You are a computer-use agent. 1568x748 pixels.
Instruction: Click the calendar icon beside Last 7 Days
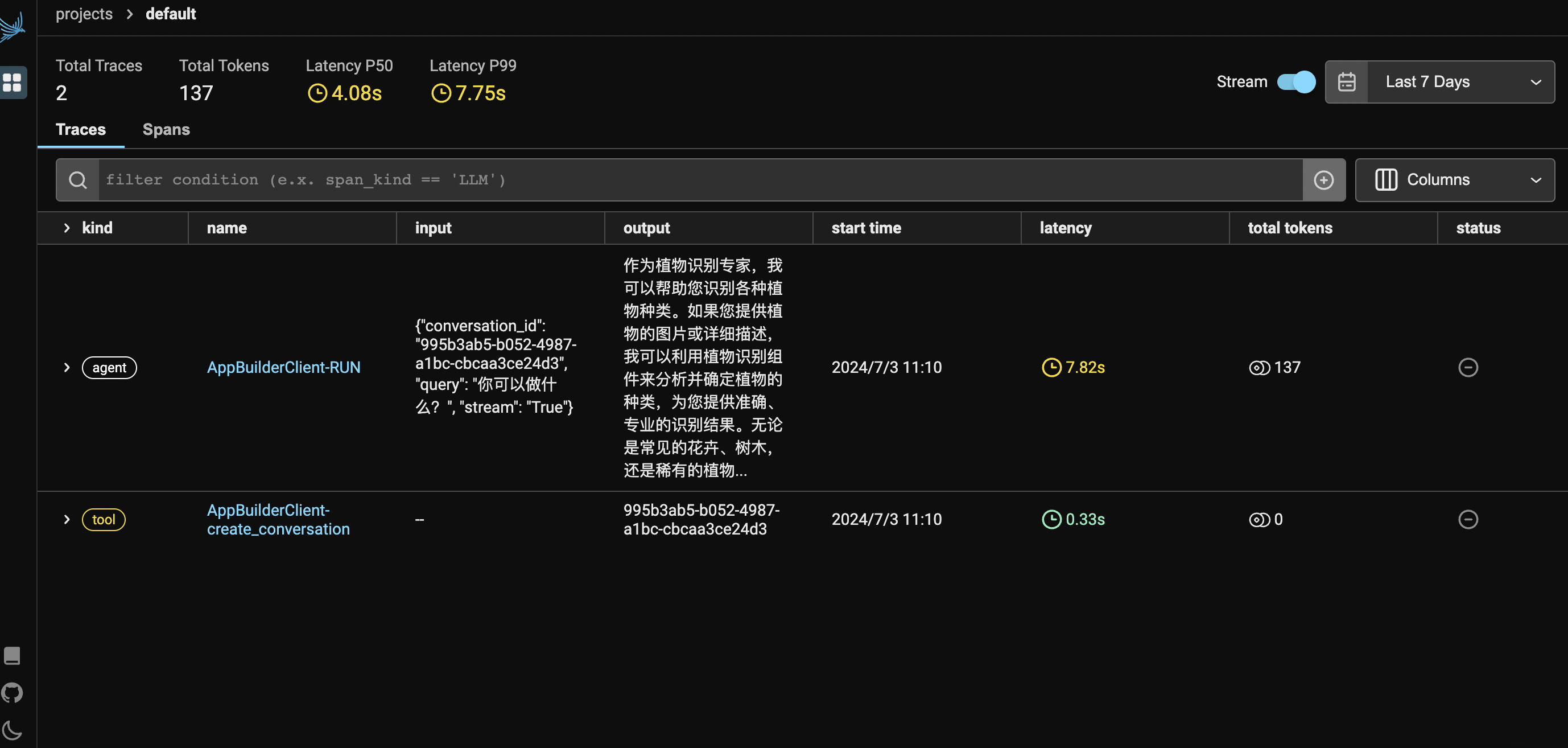(1347, 81)
